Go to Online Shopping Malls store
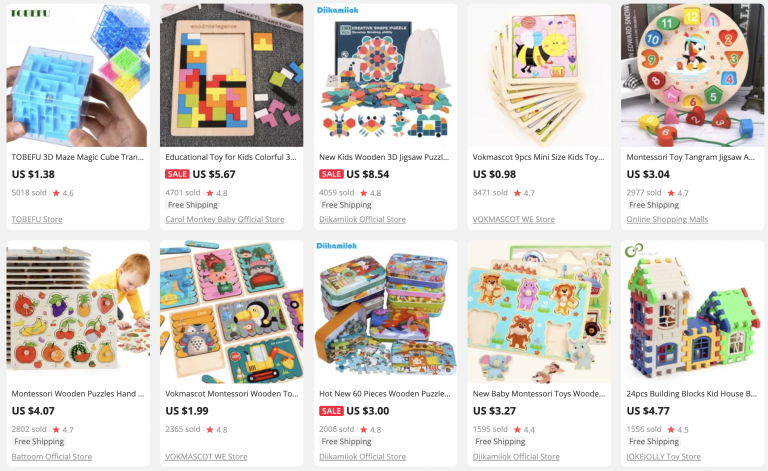Viewport: 768px width, 471px height. [x=667, y=219]
